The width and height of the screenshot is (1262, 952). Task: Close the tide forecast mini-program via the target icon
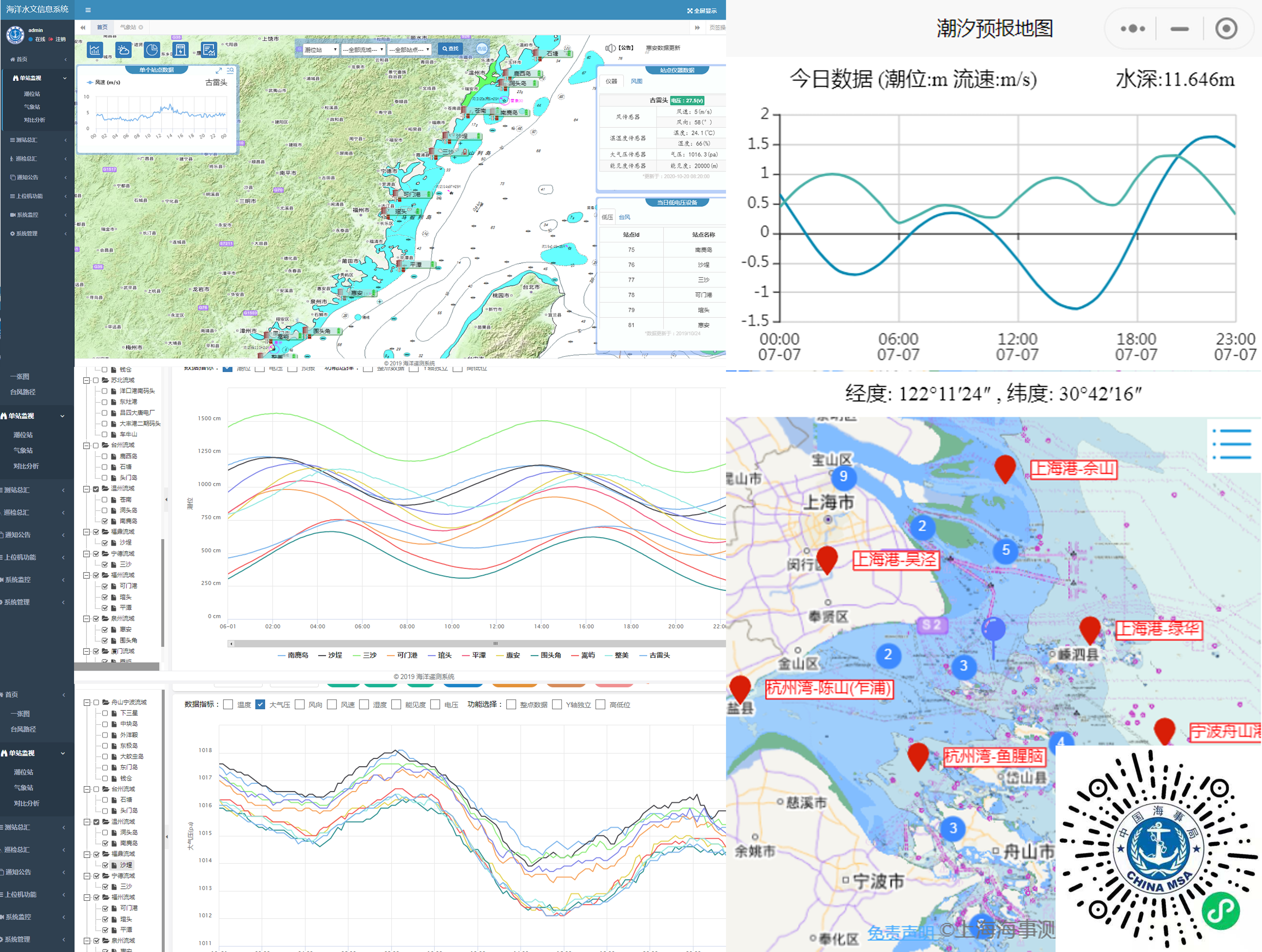pos(1226,28)
